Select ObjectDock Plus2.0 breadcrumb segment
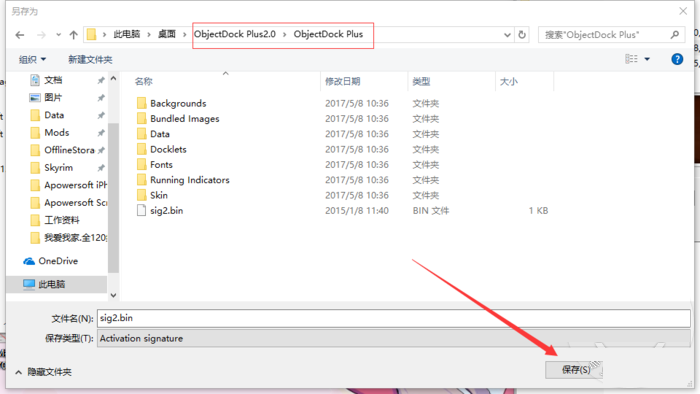 (x=235, y=34)
